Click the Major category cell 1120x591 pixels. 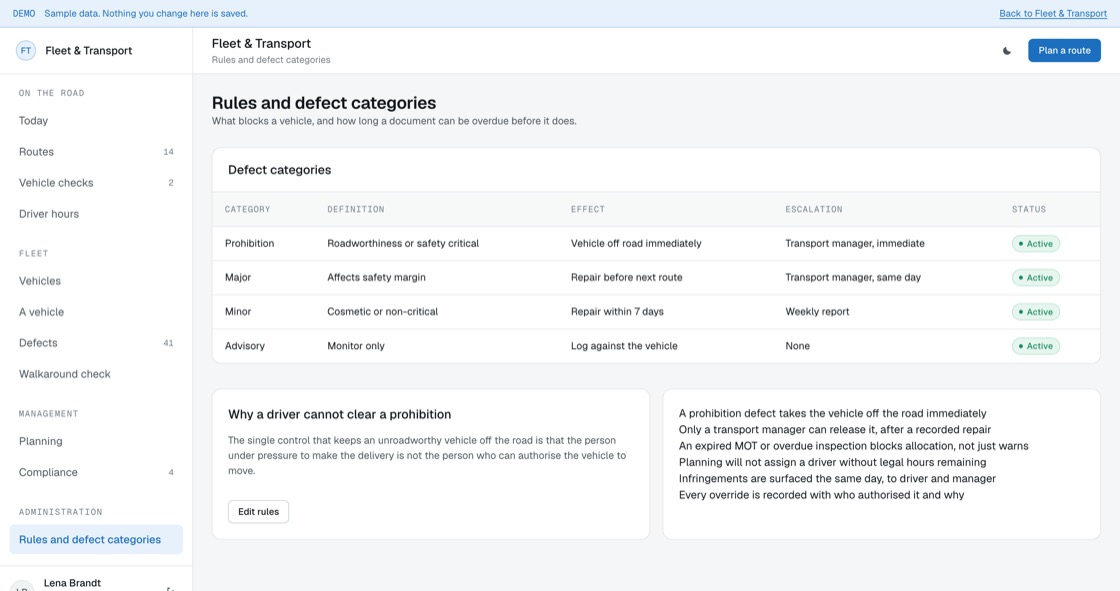tap(238, 277)
